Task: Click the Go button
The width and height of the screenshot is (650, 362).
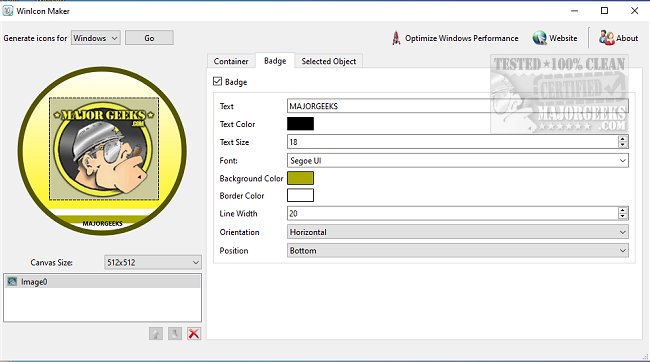Action: point(149,38)
